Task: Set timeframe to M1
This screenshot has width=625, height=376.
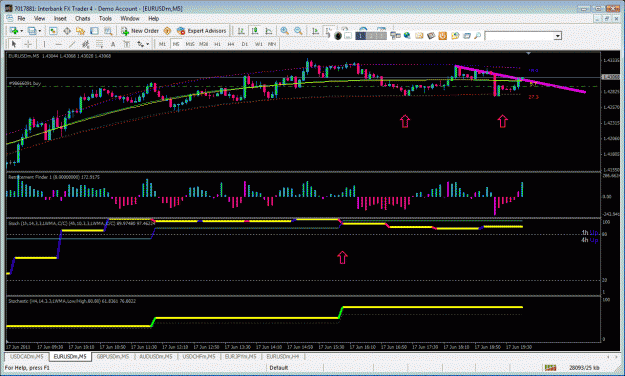Action: point(162,44)
